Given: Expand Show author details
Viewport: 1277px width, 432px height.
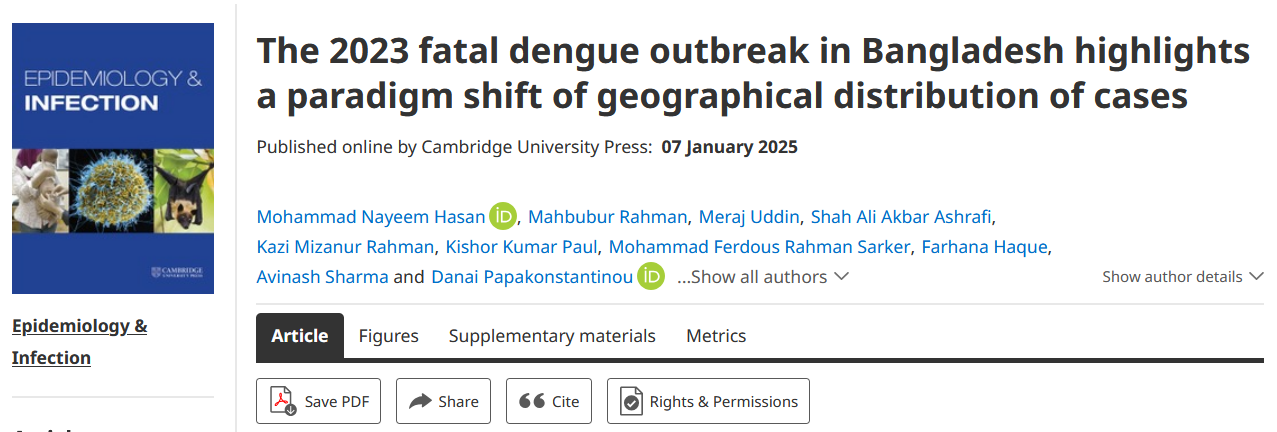Looking at the screenshot, I should pyautogui.click(x=1184, y=276).
